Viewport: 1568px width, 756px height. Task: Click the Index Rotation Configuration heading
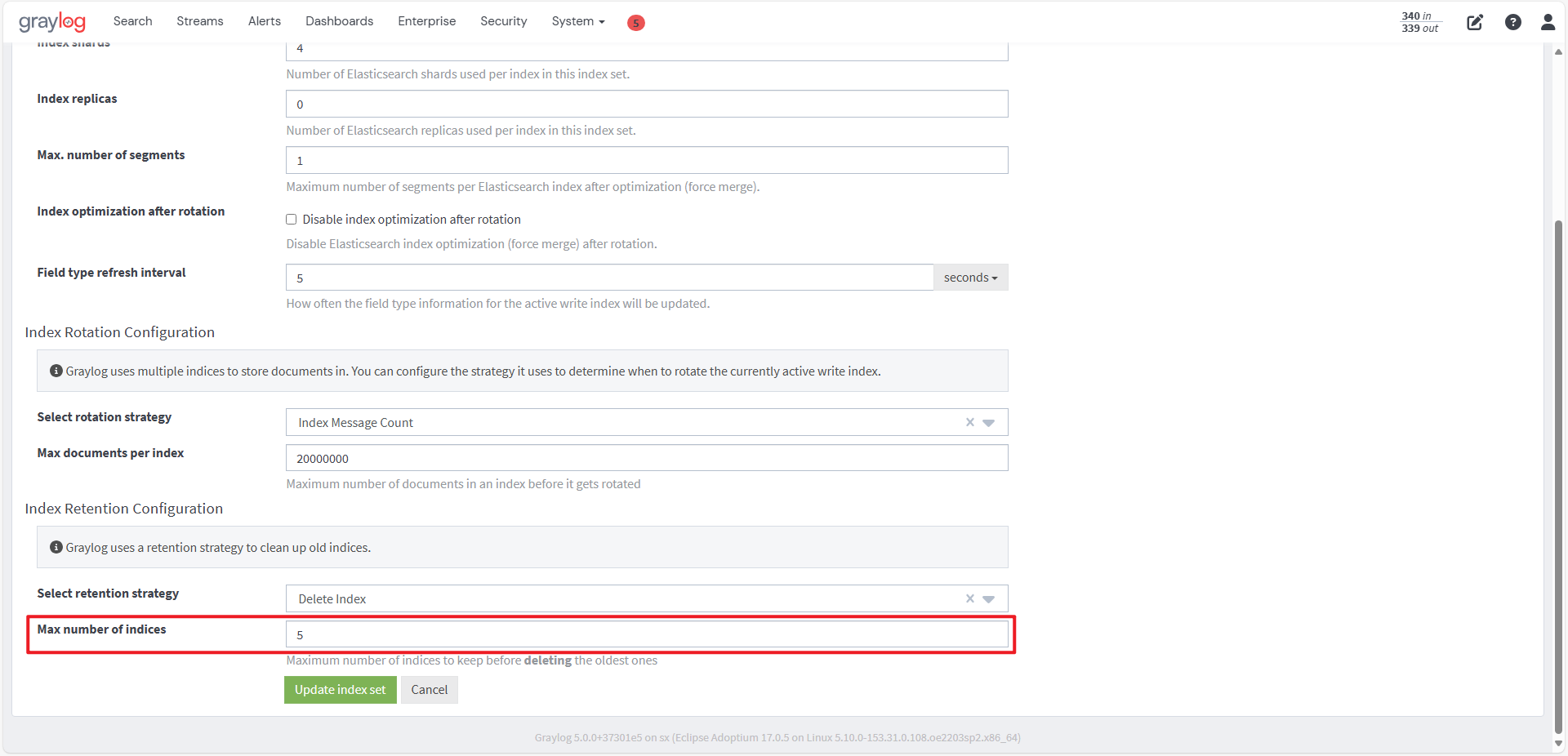click(120, 332)
